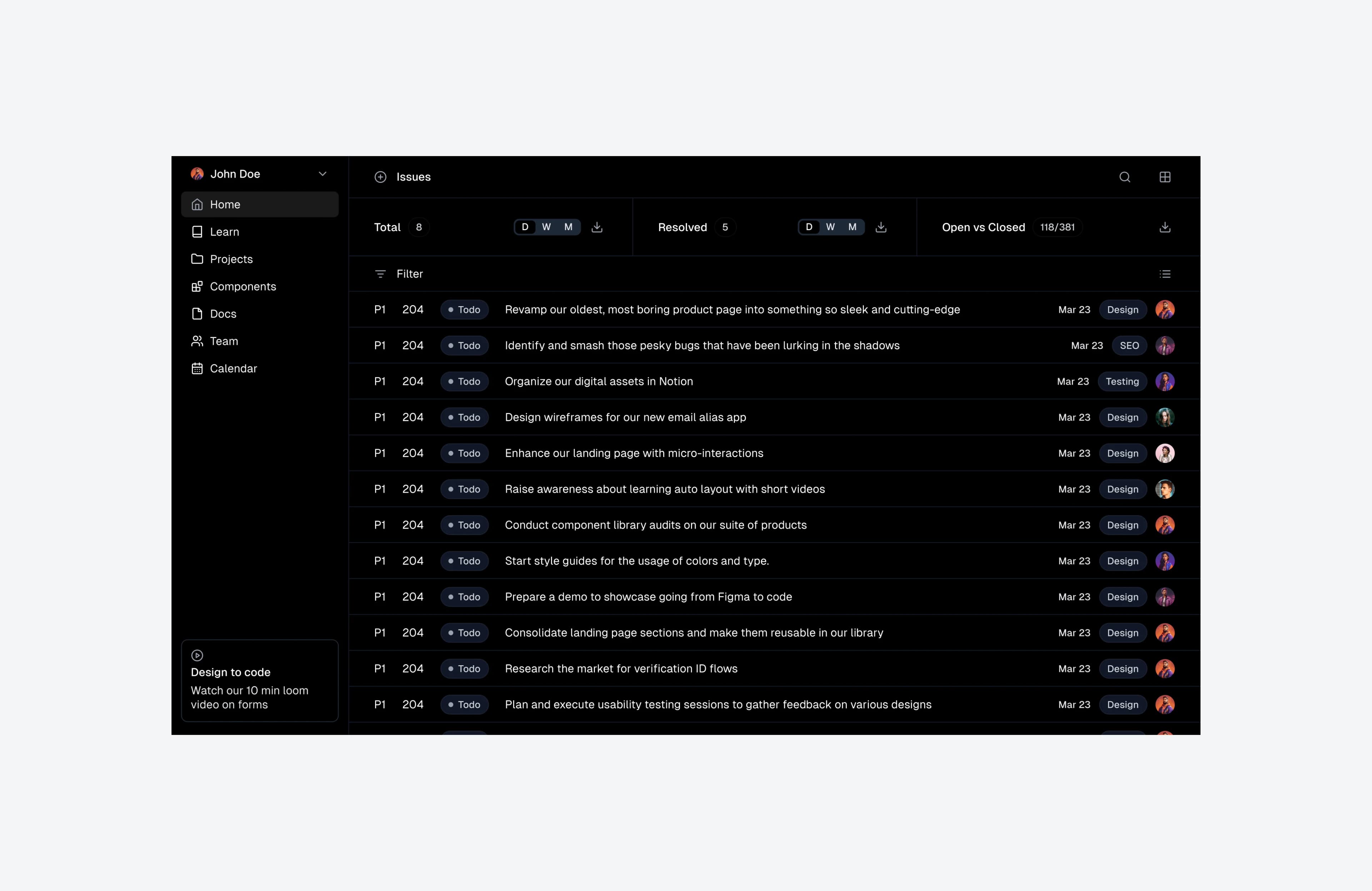Open assignee avatar on Raise awareness row
Viewport: 1372px width, 891px height.
pyautogui.click(x=1165, y=489)
